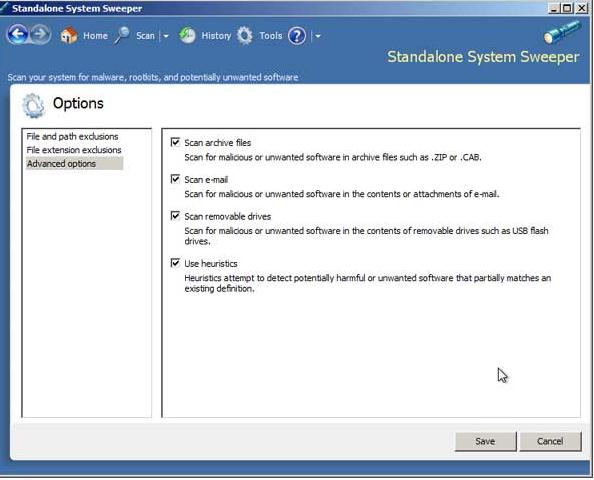The height and width of the screenshot is (480, 594).
Task: Expand the Help dropdown arrow
Action: pos(318,36)
